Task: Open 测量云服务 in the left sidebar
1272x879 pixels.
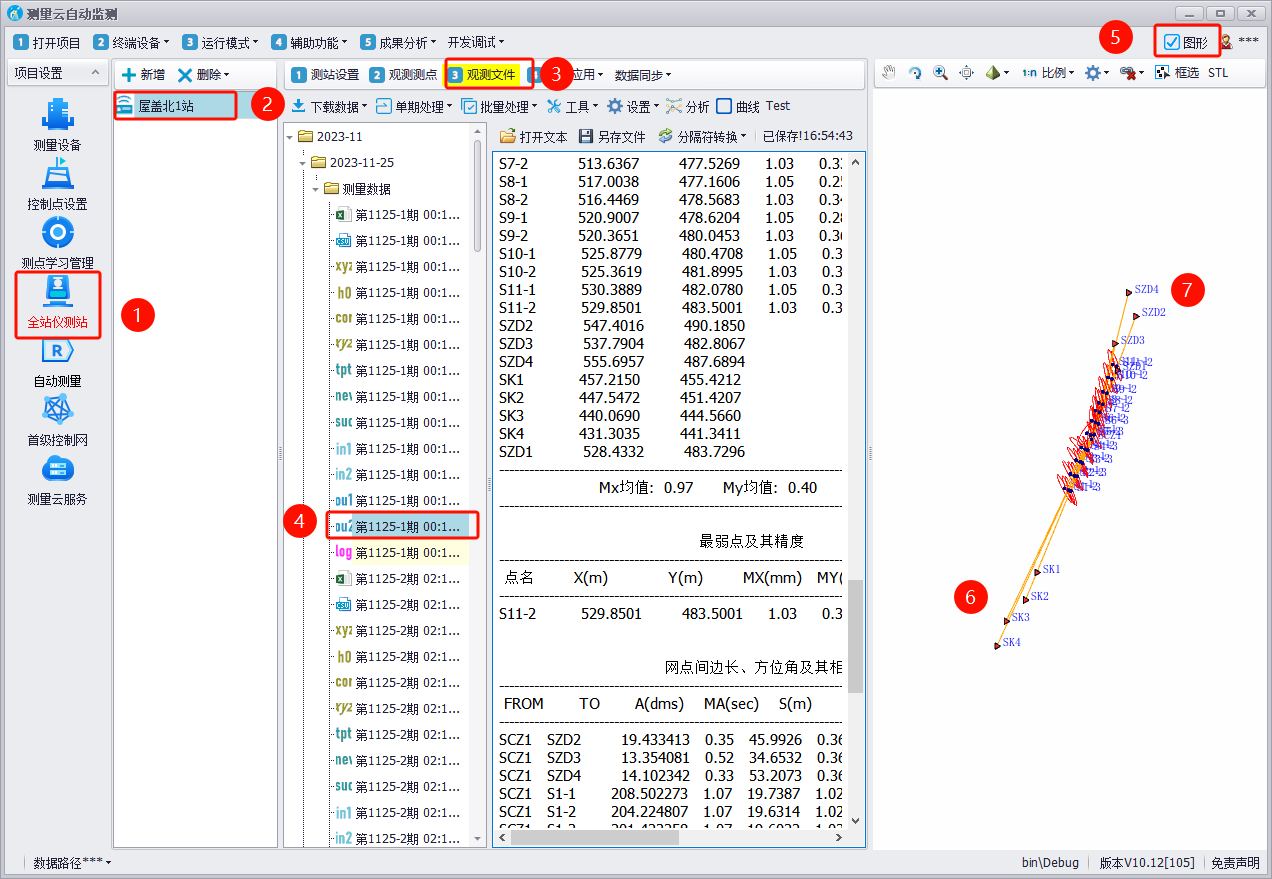Action: [x=57, y=480]
